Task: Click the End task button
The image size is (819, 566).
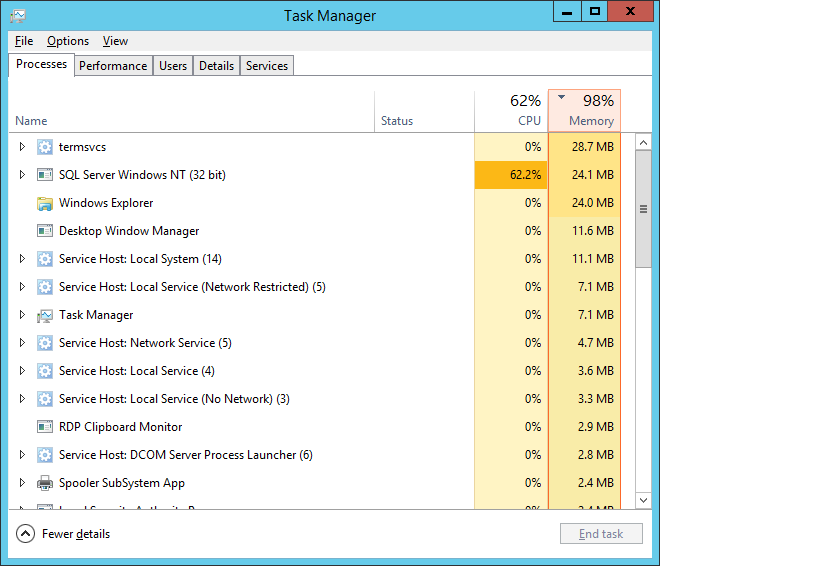Action: click(x=601, y=534)
